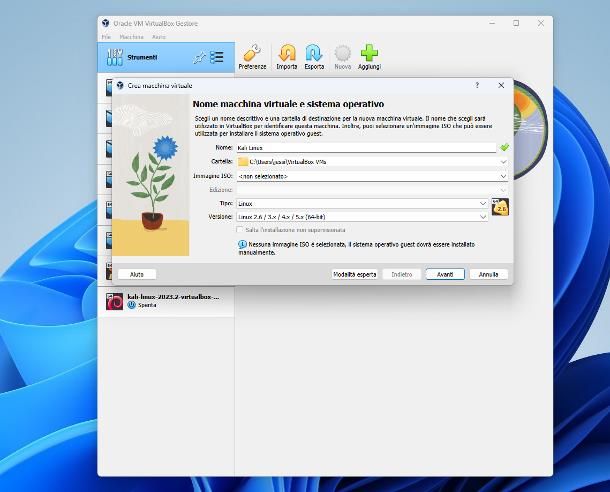Open the Tipo dropdown set to Linux

coord(483,203)
